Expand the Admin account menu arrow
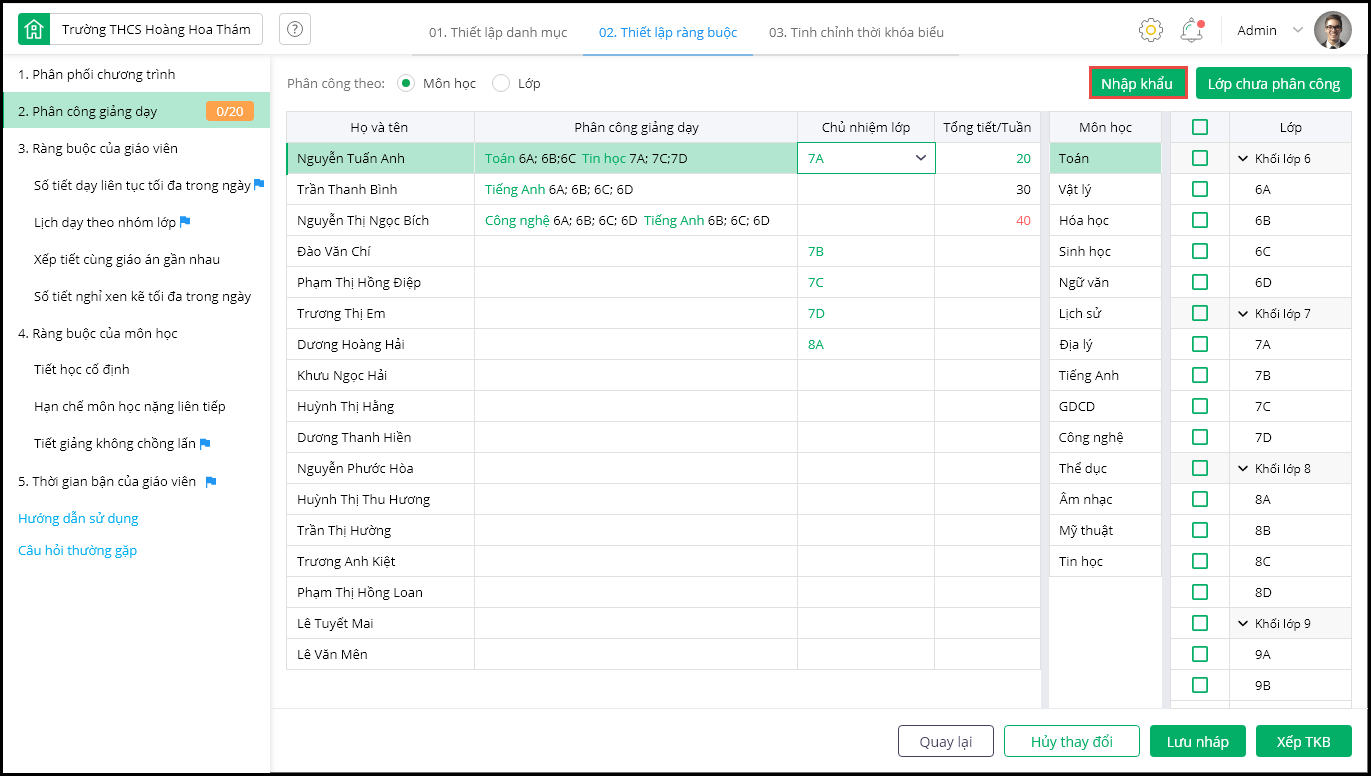Viewport: 1371px width, 776px height. pos(1298,30)
